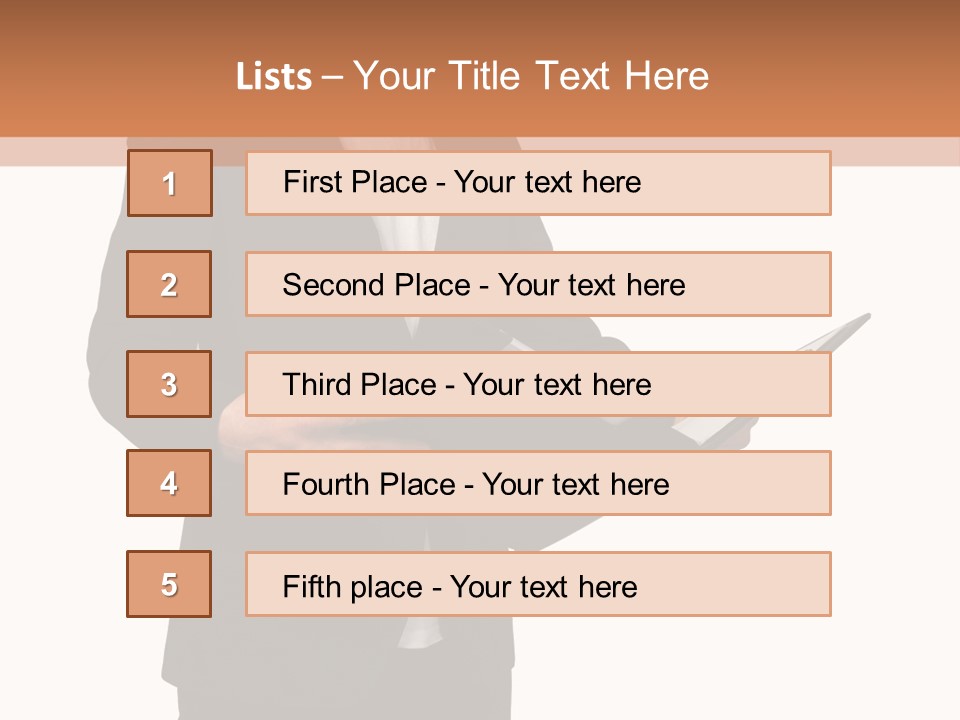Select "Your Title Text Here" in the heading

(531, 76)
